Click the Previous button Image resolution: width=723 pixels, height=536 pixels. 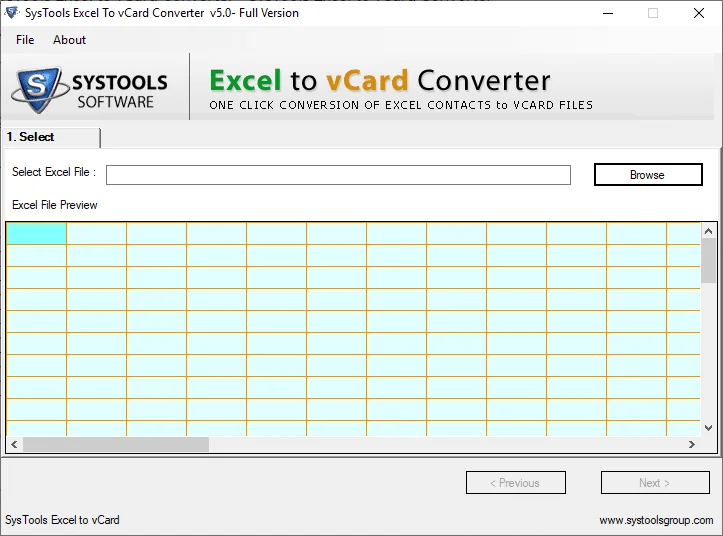[516, 482]
